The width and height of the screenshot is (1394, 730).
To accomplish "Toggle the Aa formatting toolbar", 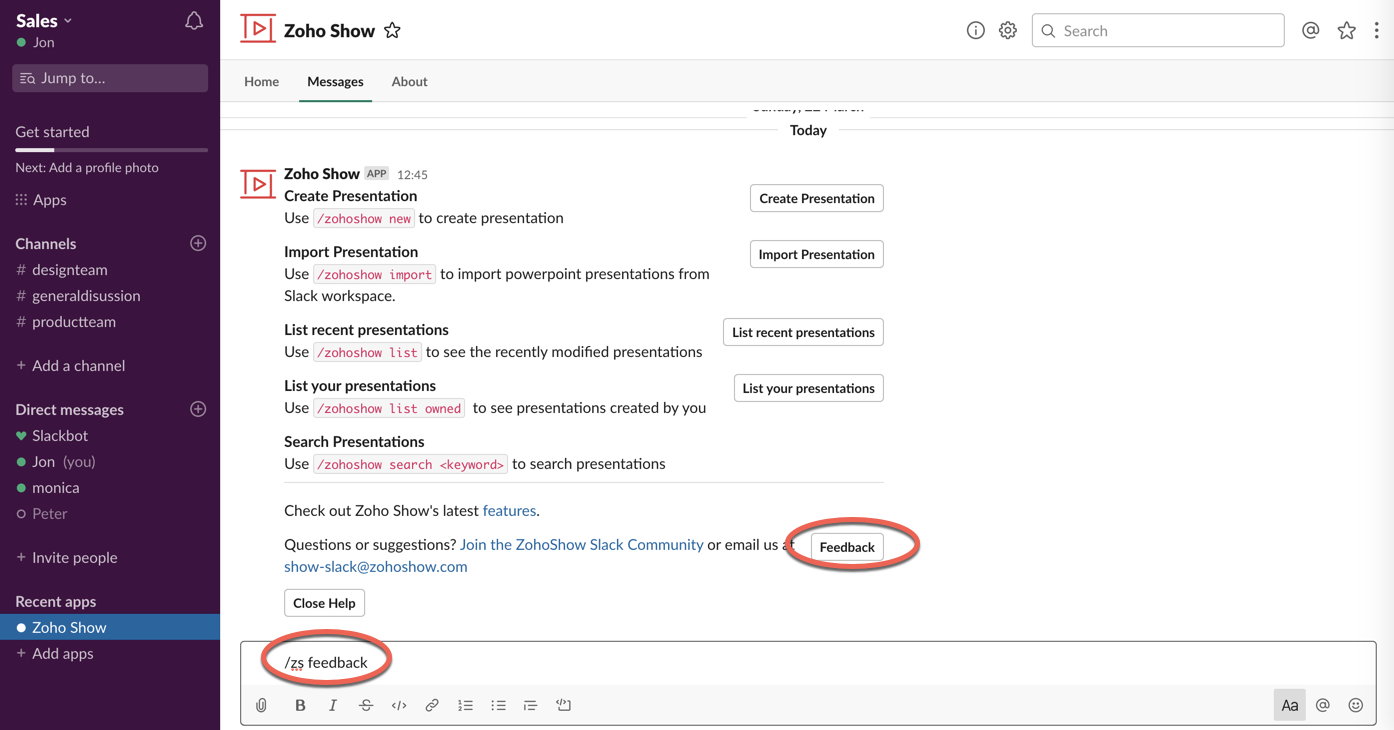I will (x=1289, y=705).
